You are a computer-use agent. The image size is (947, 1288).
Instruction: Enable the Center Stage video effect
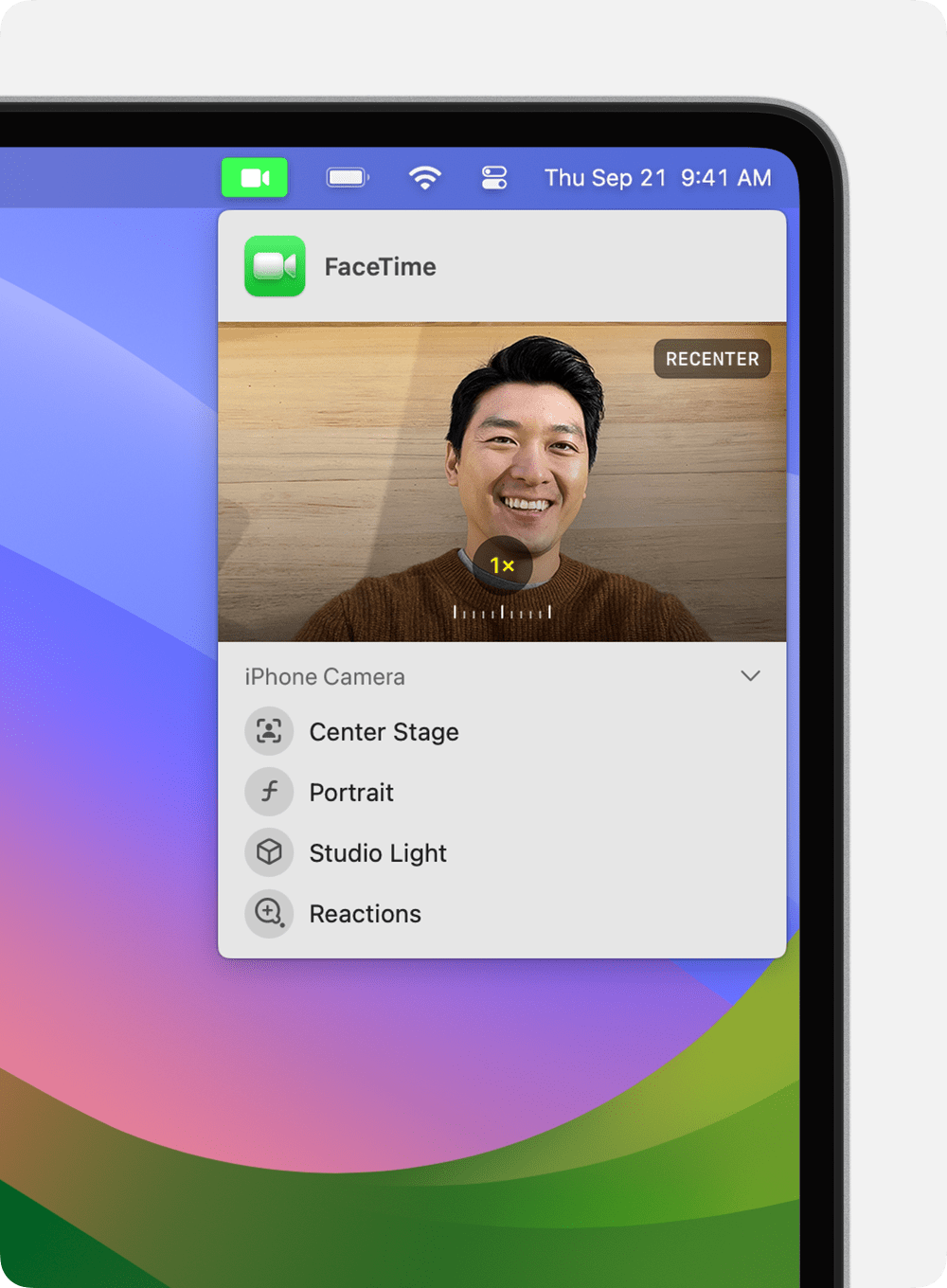(384, 731)
